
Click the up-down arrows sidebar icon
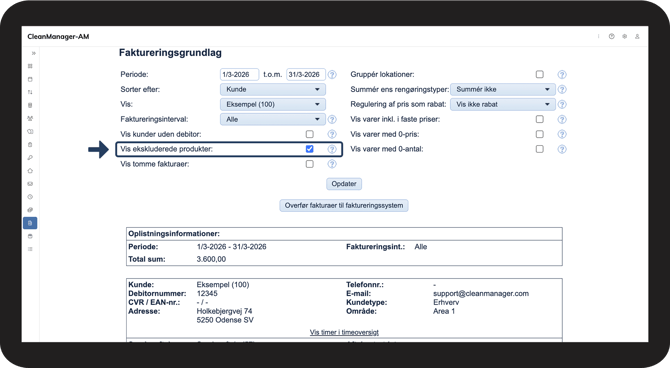coord(30,92)
